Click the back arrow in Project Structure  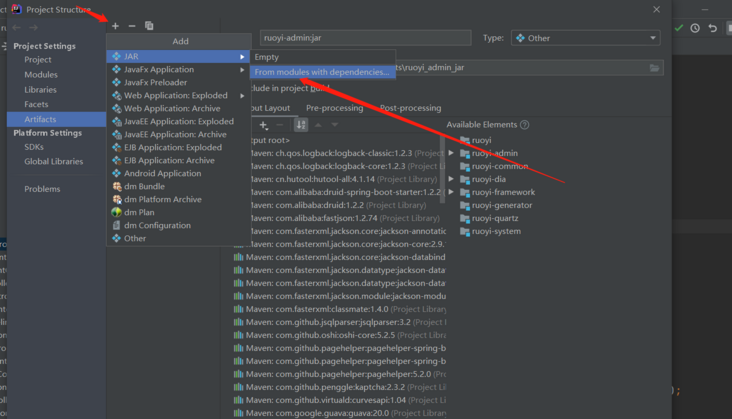point(16,27)
